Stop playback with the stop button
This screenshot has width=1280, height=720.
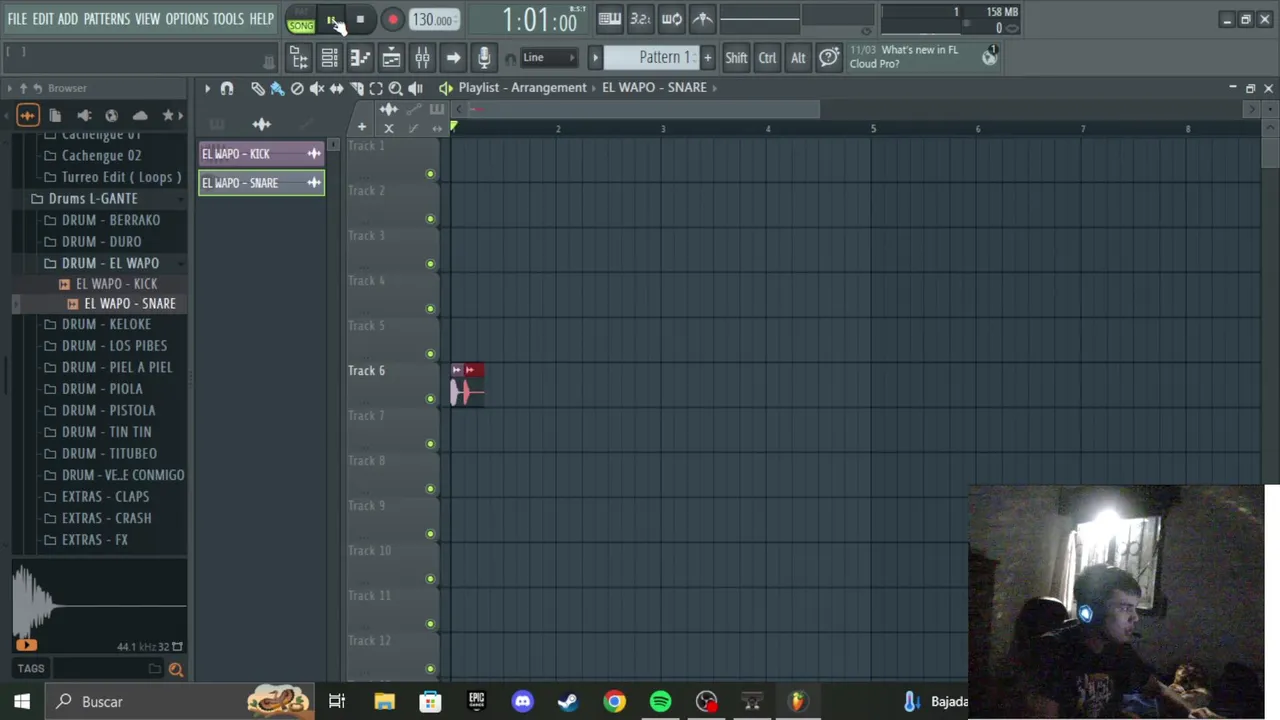point(360,19)
